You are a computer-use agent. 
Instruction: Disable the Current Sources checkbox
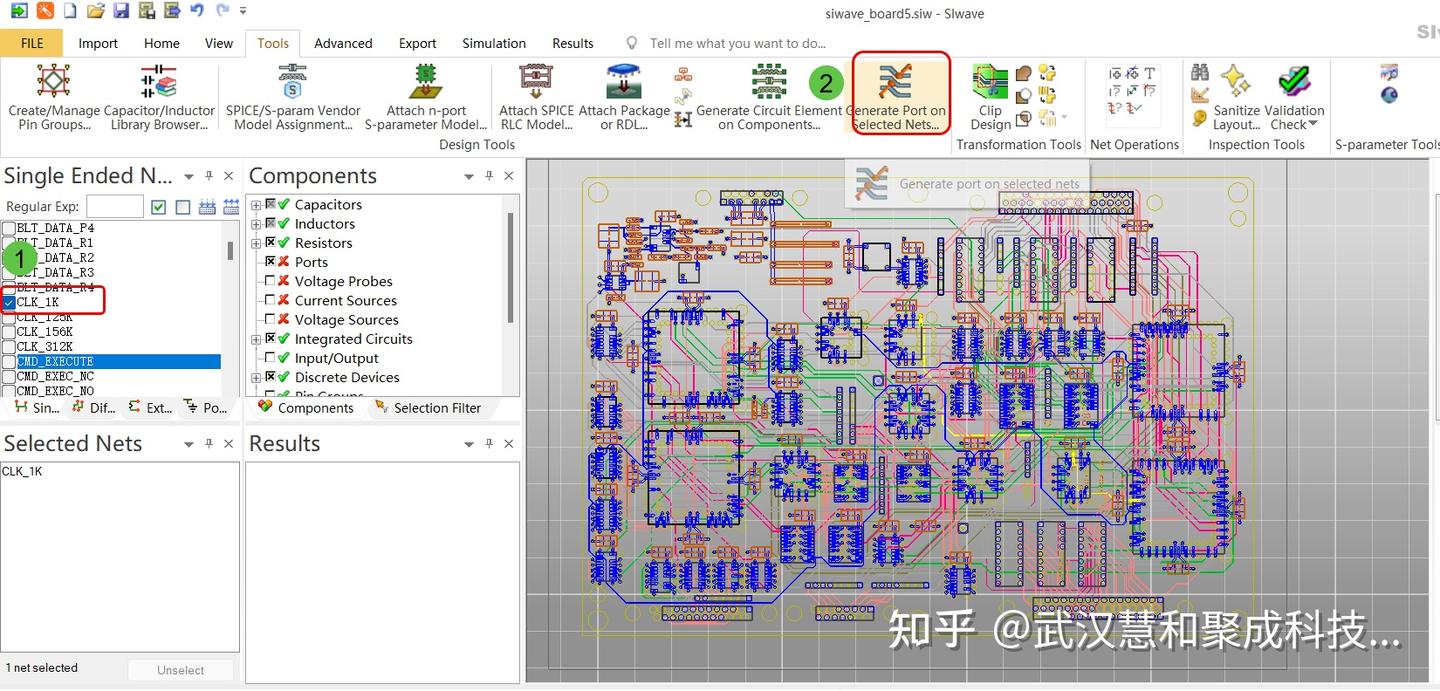click(x=268, y=300)
